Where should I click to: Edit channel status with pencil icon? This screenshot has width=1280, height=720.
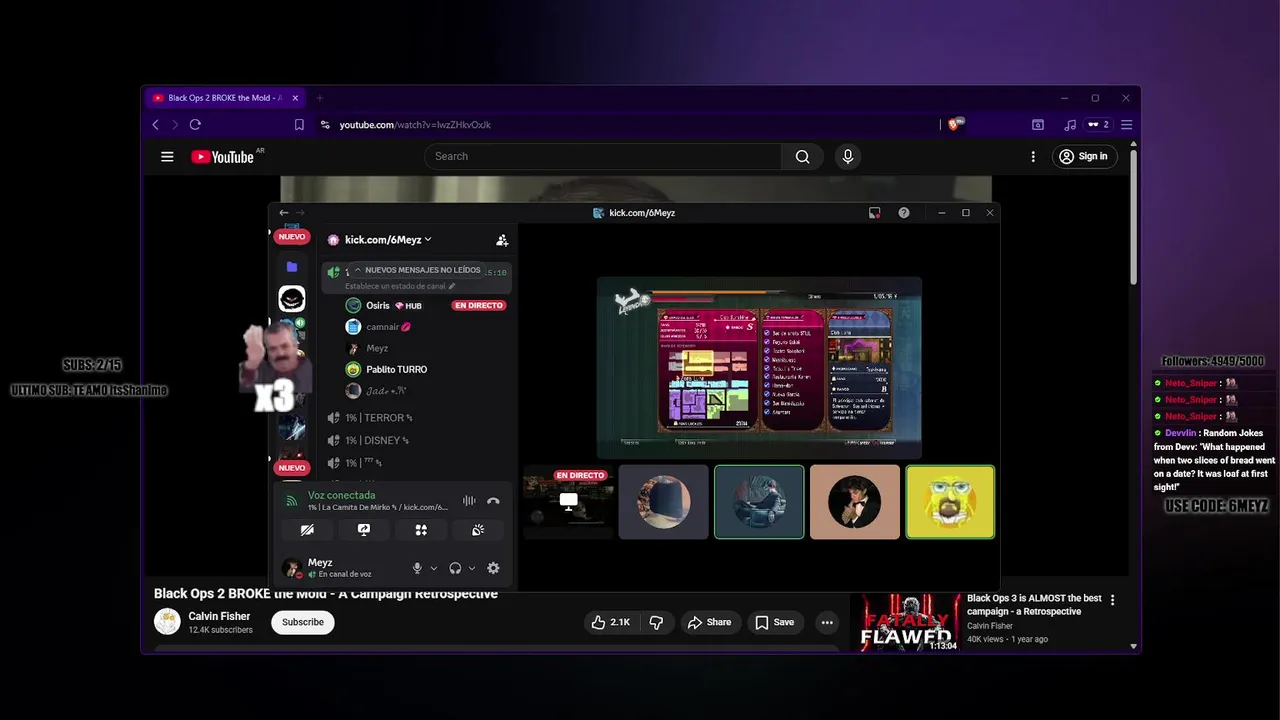pos(452,286)
